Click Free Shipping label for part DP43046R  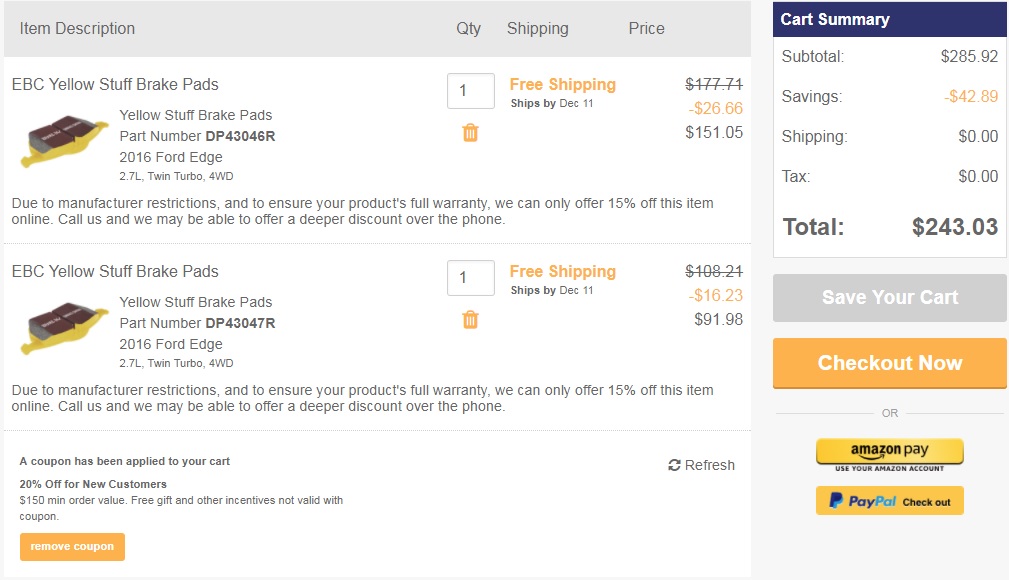[x=562, y=84]
